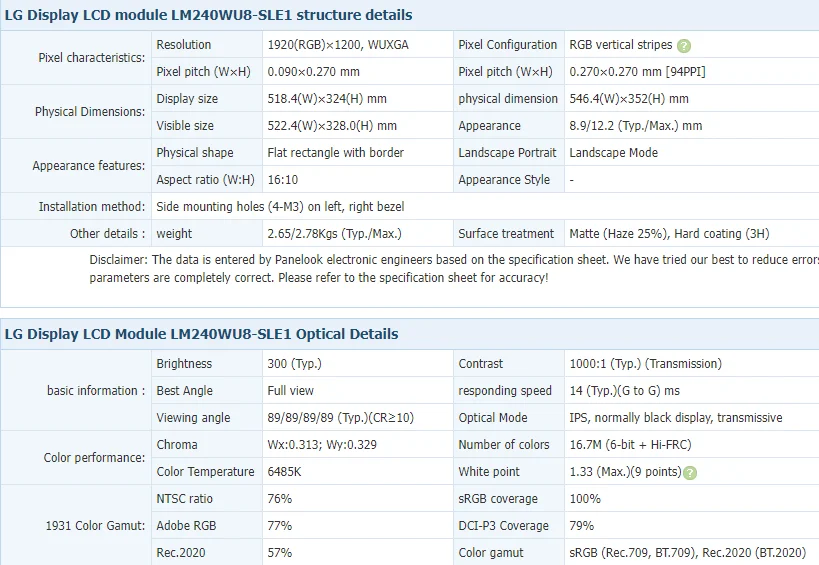
Task: Click the Color Temperature value 6485K
Action: pyautogui.click(x=284, y=472)
